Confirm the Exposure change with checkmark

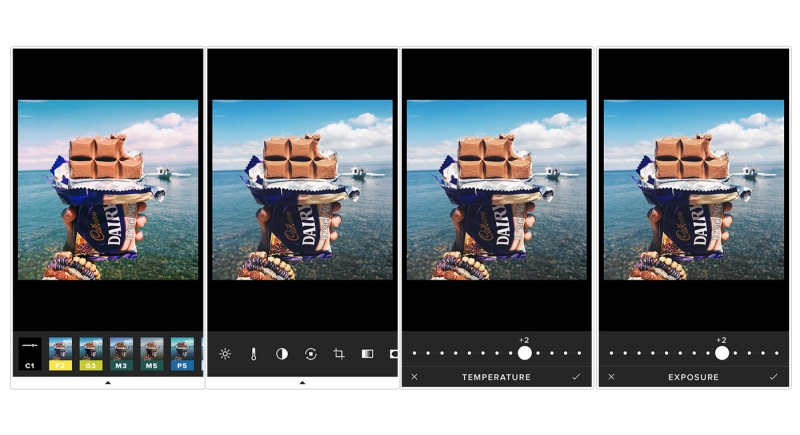[773, 377]
